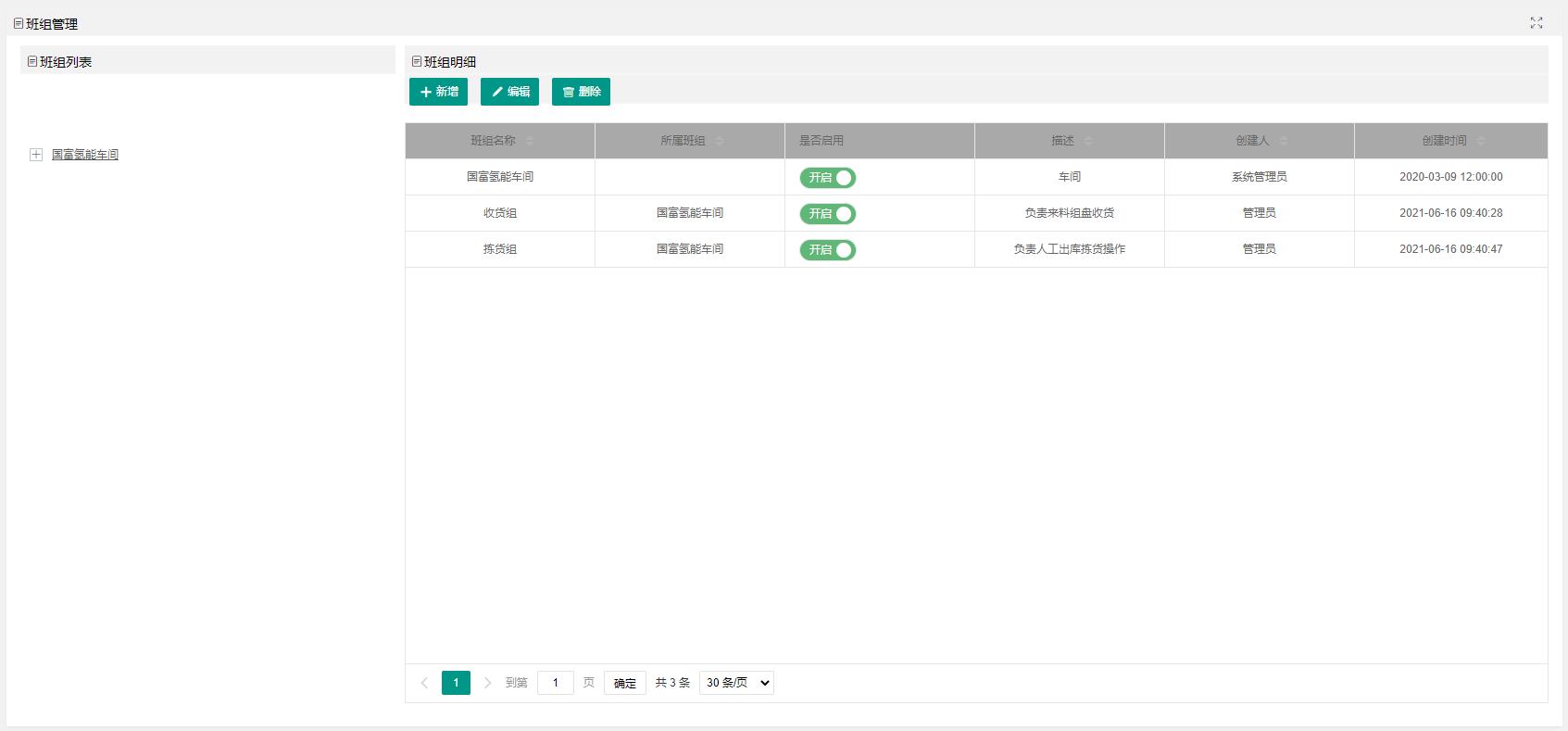Click 所属班组 cell of 拣货组 row
The height and width of the screenshot is (731, 1568).
point(690,249)
